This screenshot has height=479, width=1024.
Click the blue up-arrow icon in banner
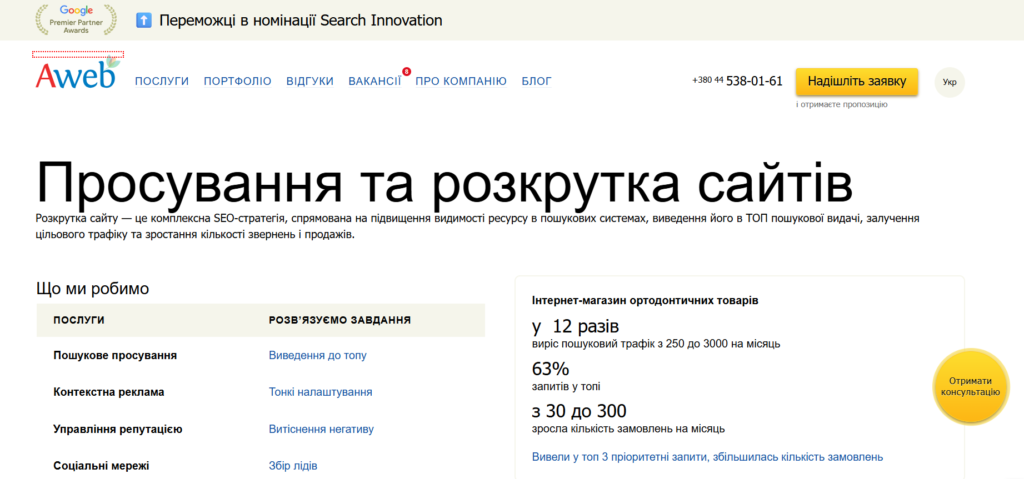144,20
